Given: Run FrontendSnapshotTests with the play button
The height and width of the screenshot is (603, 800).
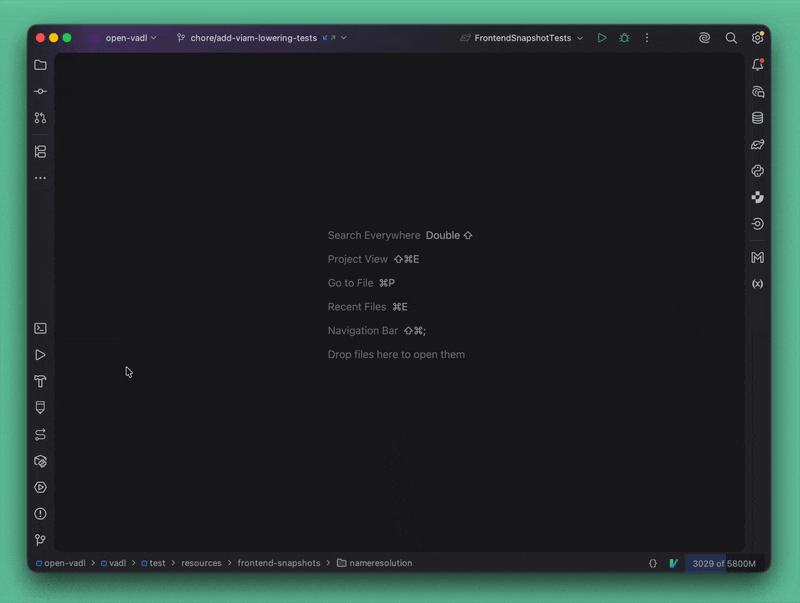Looking at the screenshot, I should (602, 38).
